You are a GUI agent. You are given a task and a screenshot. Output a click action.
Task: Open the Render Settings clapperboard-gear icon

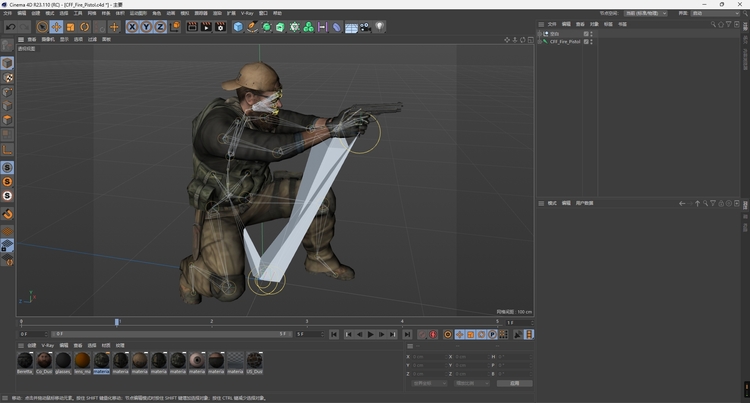[221, 27]
